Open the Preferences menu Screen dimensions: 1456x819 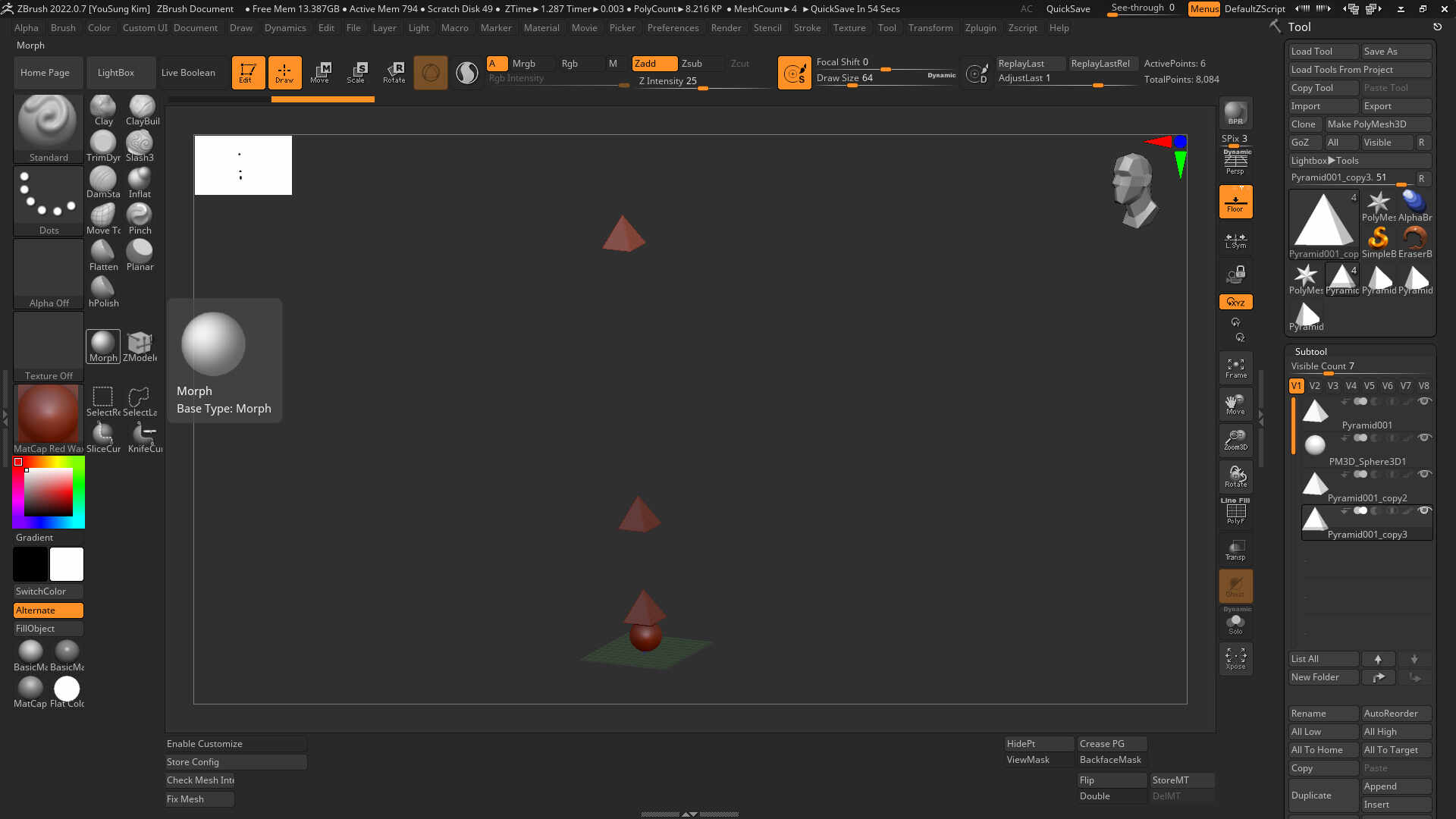(673, 28)
